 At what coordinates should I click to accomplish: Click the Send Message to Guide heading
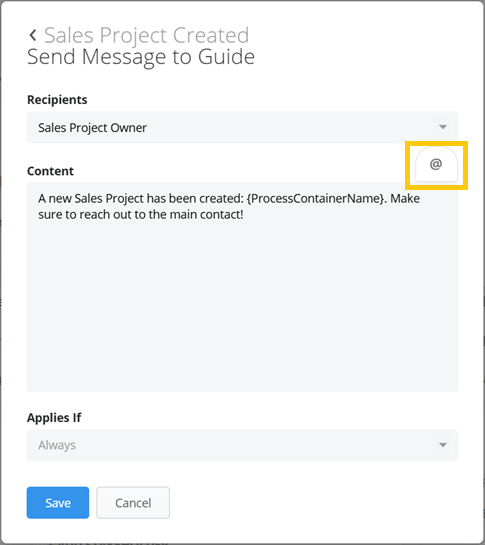pos(141,57)
